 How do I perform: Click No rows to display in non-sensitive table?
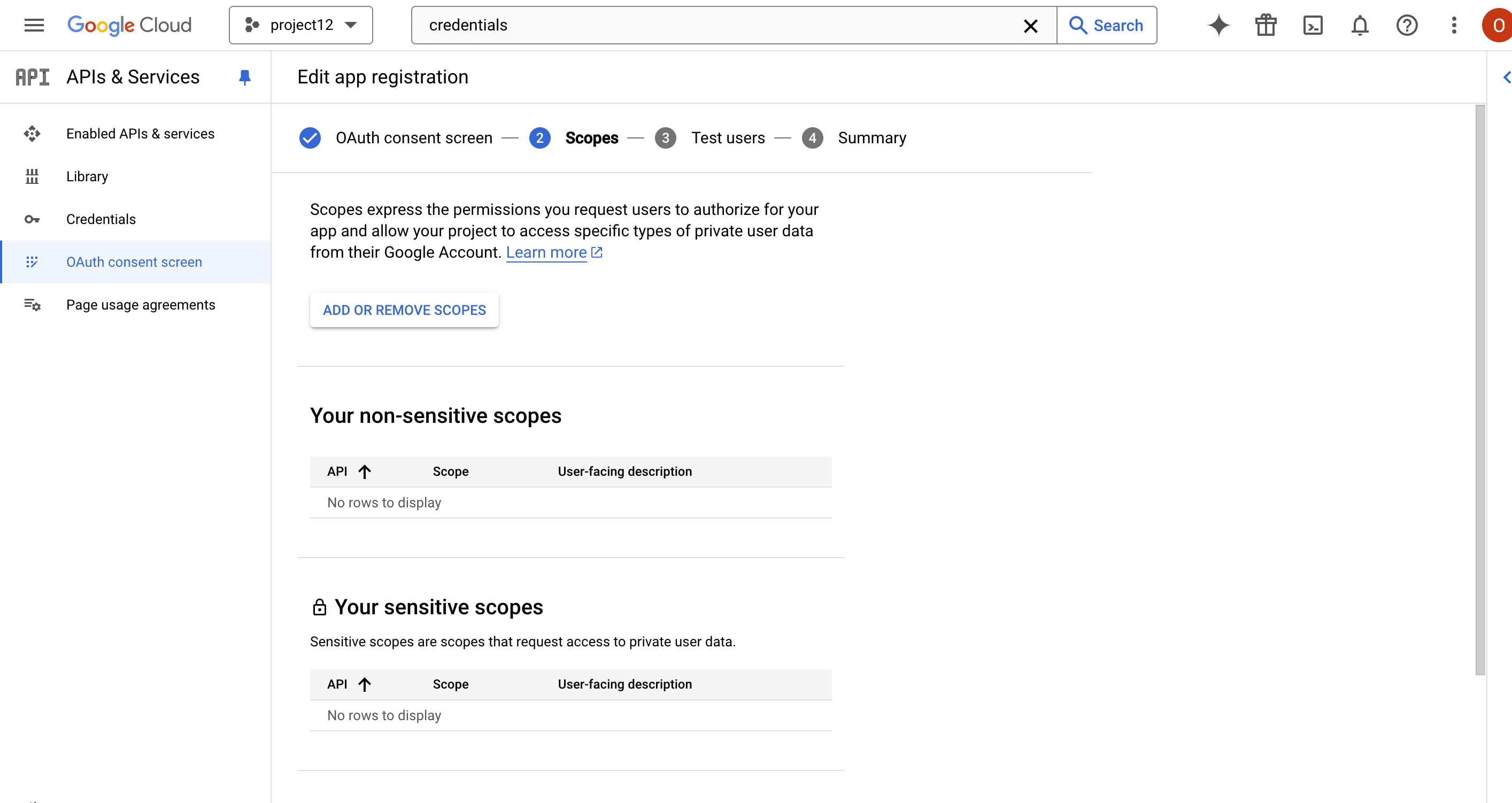384,503
